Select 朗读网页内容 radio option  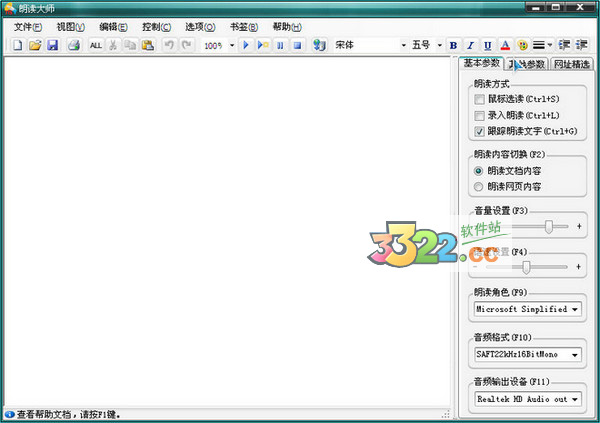coord(480,186)
